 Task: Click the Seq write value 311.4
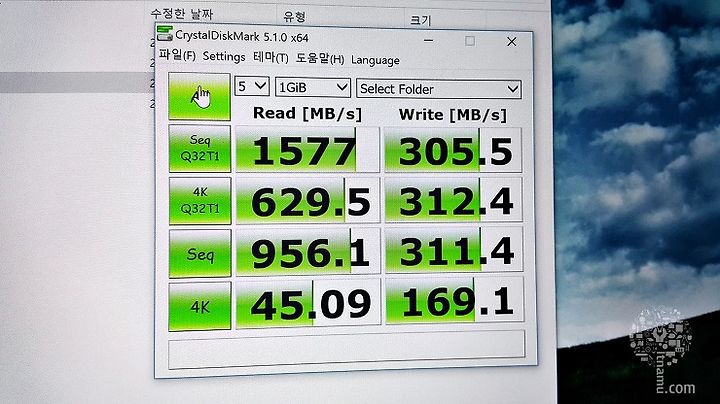tap(454, 250)
